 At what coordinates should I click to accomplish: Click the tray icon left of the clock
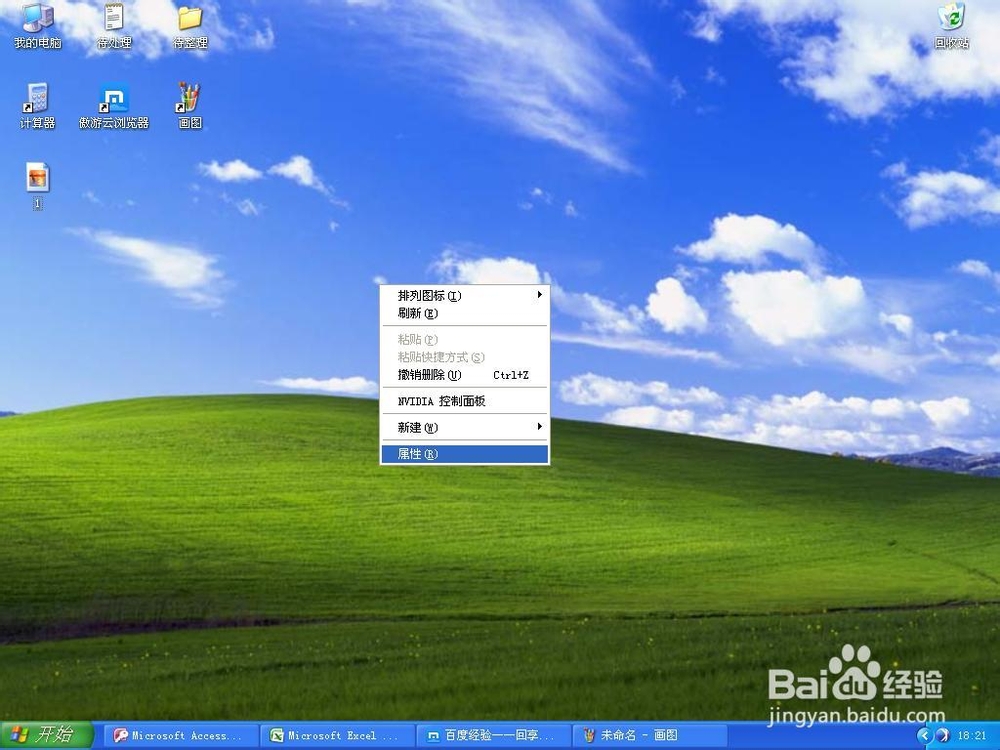943,735
